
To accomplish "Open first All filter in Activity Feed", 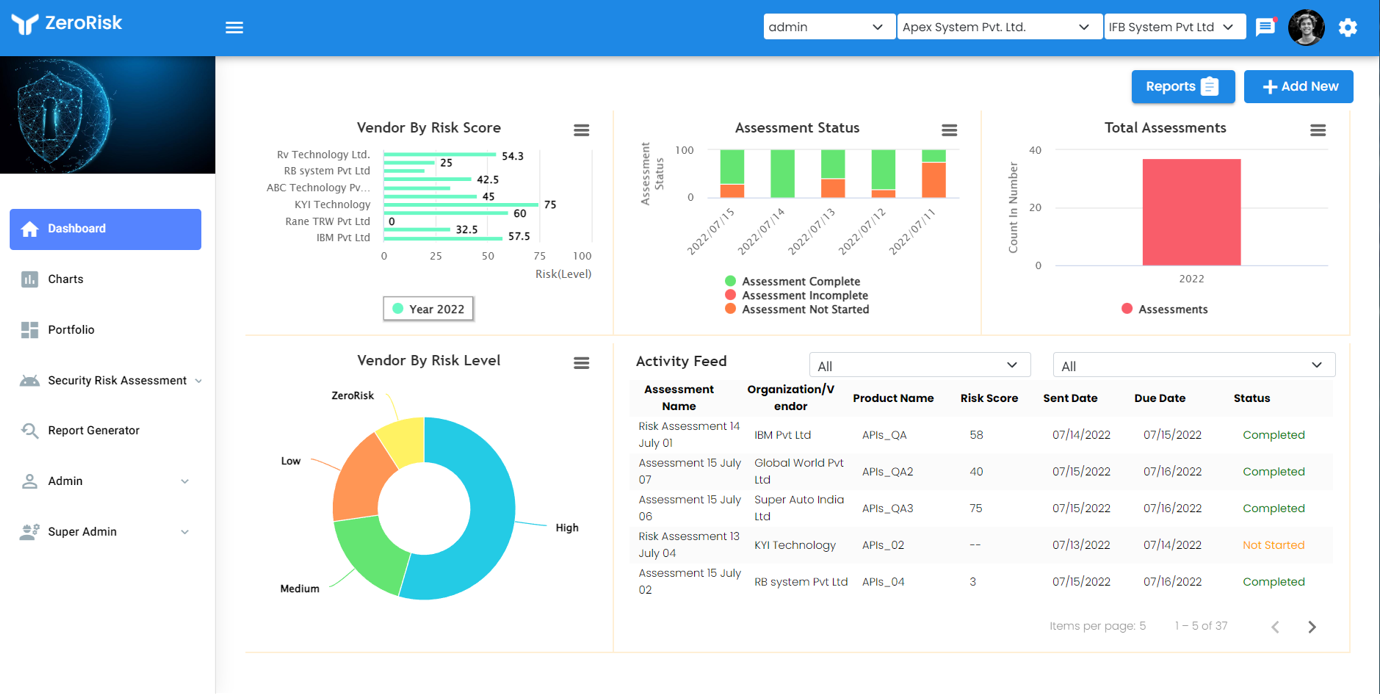I will pyautogui.click(x=918, y=365).
